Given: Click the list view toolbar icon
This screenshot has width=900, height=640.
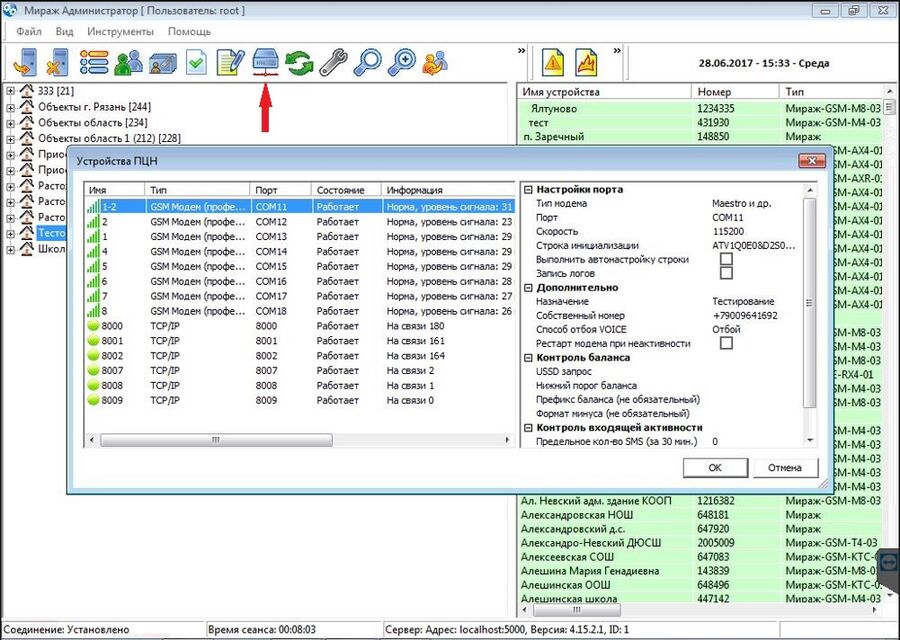Looking at the screenshot, I should point(94,63).
